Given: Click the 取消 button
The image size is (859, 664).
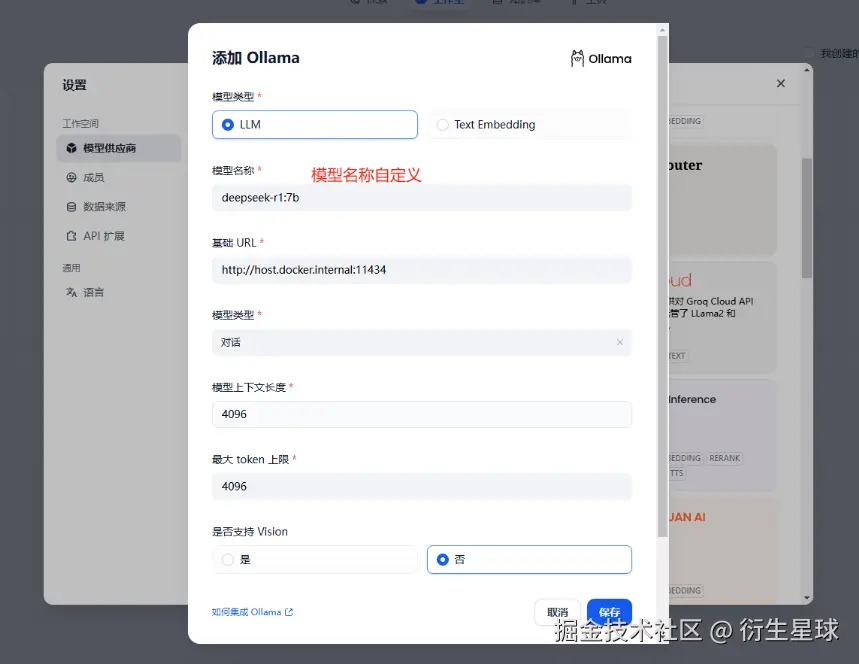Looking at the screenshot, I should coord(557,612).
